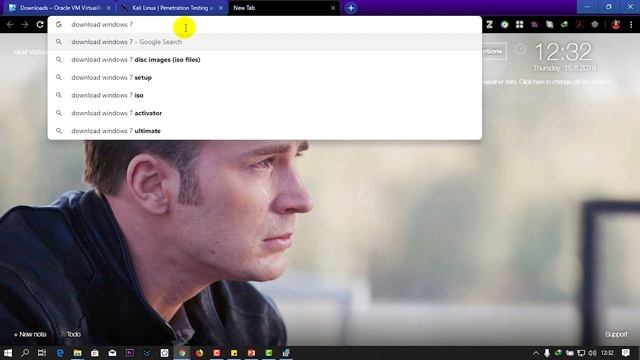Click the grey overlapping pages extension icon
This screenshot has height=360, width=640.
[549, 24]
